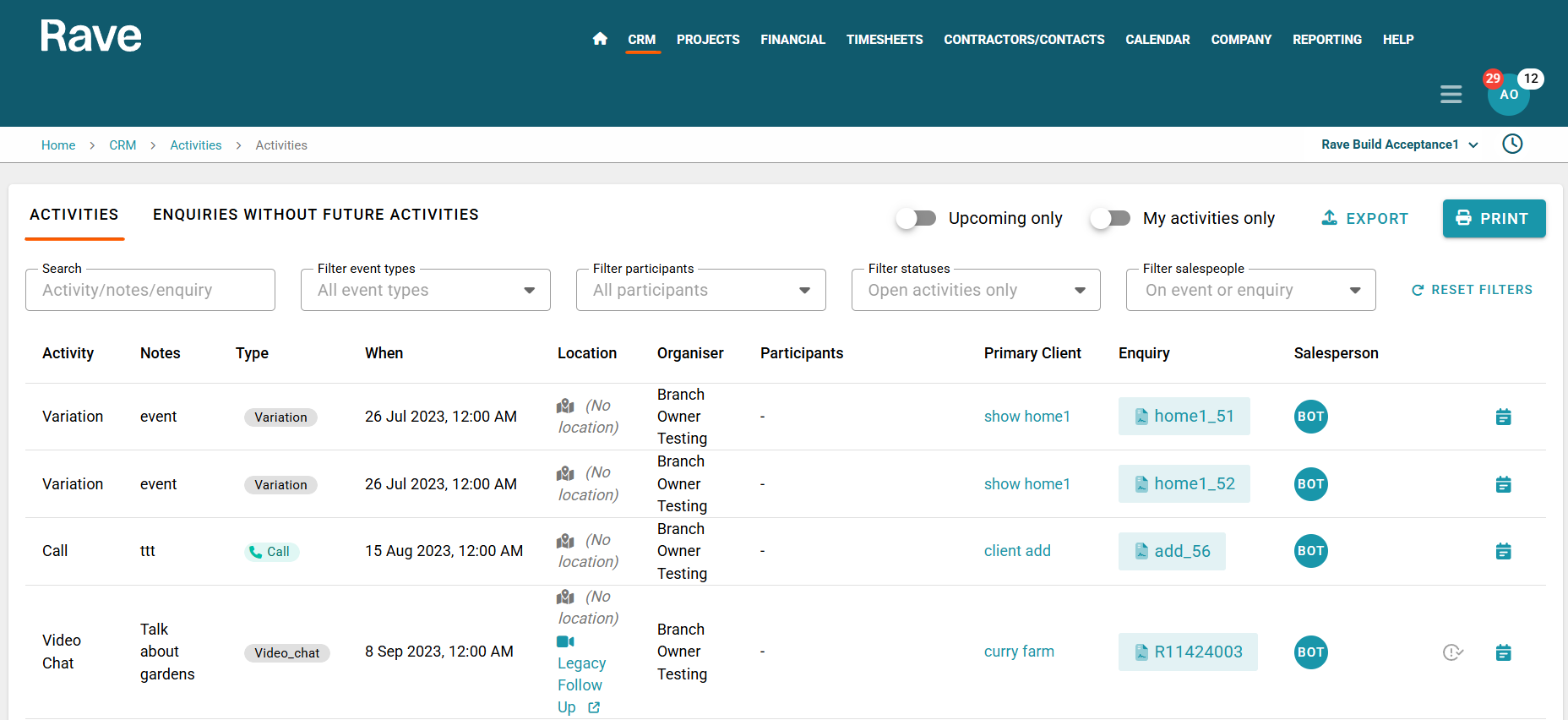Open the Projects menu

(707, 40)
